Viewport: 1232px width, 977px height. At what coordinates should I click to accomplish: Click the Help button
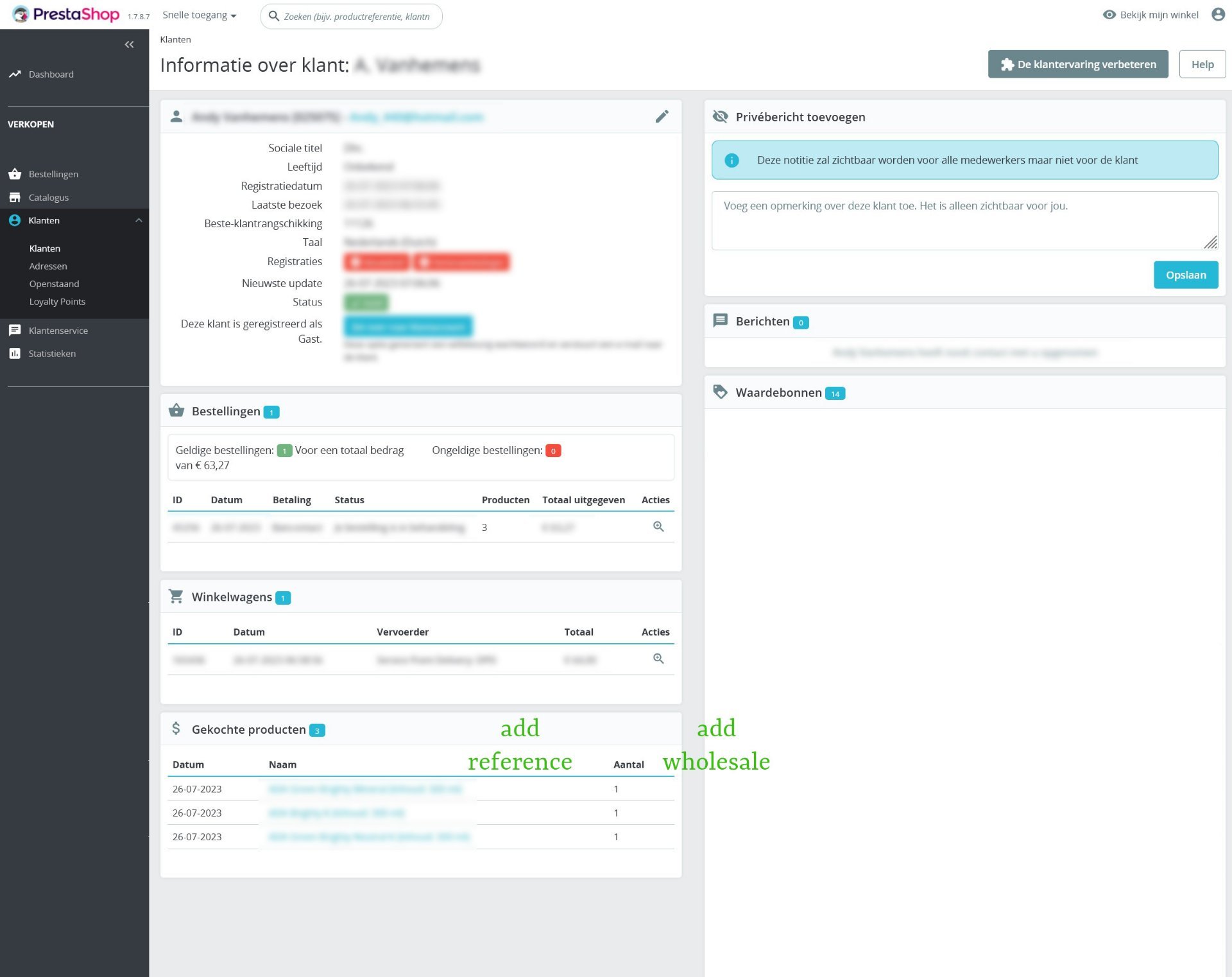[1202, 64]
